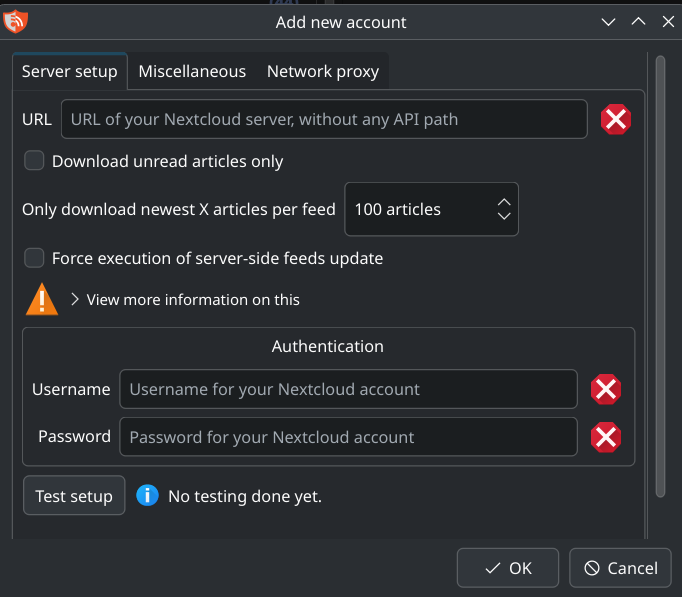Click the red error icon beside URL field

(616, 120)
